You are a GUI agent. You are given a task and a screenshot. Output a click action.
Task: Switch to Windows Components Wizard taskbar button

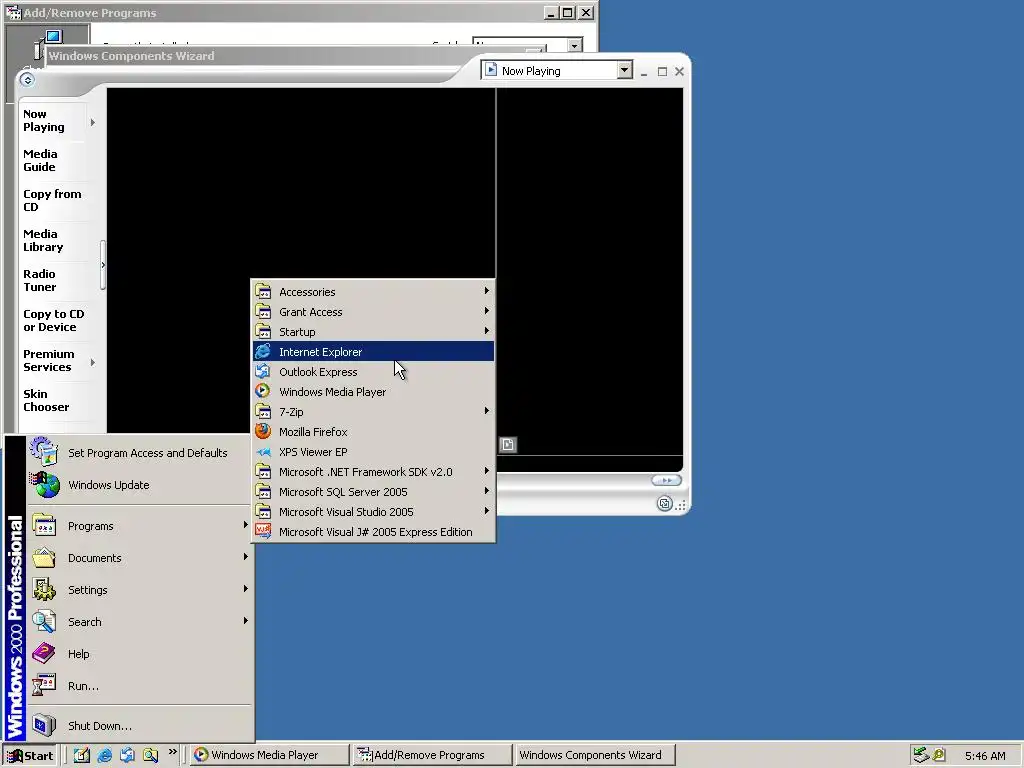594,755
